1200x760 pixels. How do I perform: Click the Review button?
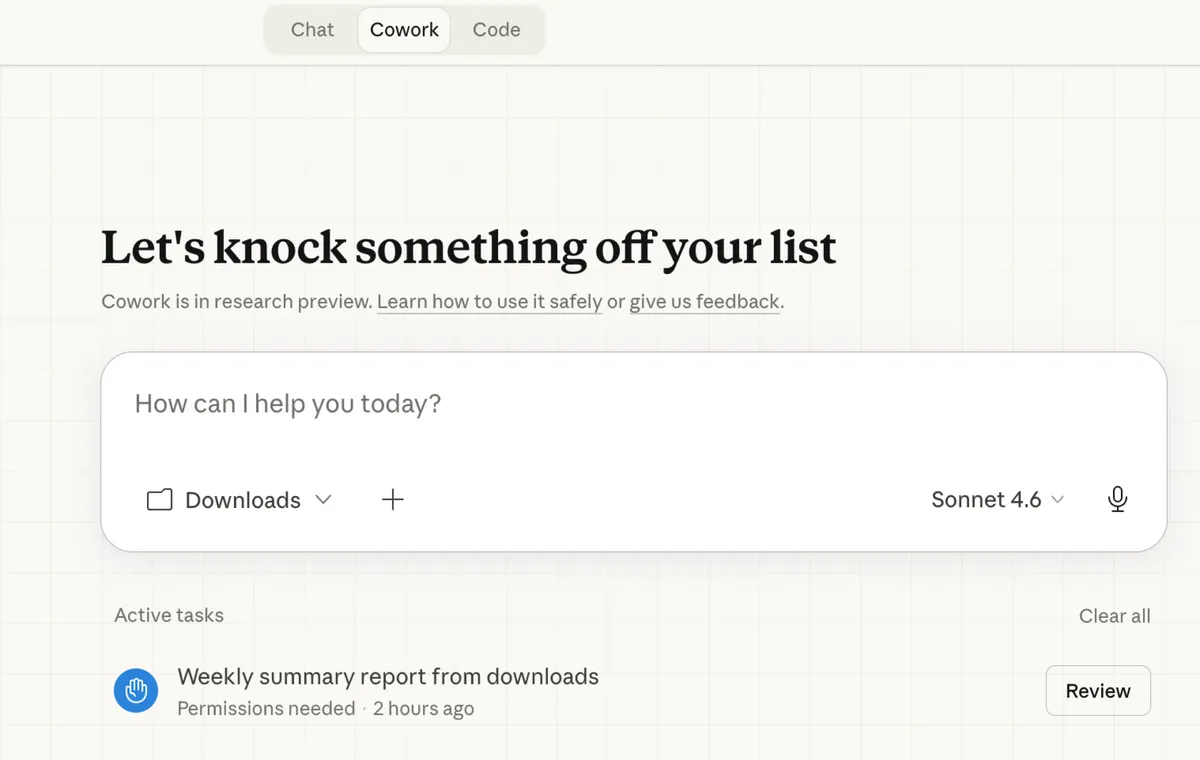1098,691
